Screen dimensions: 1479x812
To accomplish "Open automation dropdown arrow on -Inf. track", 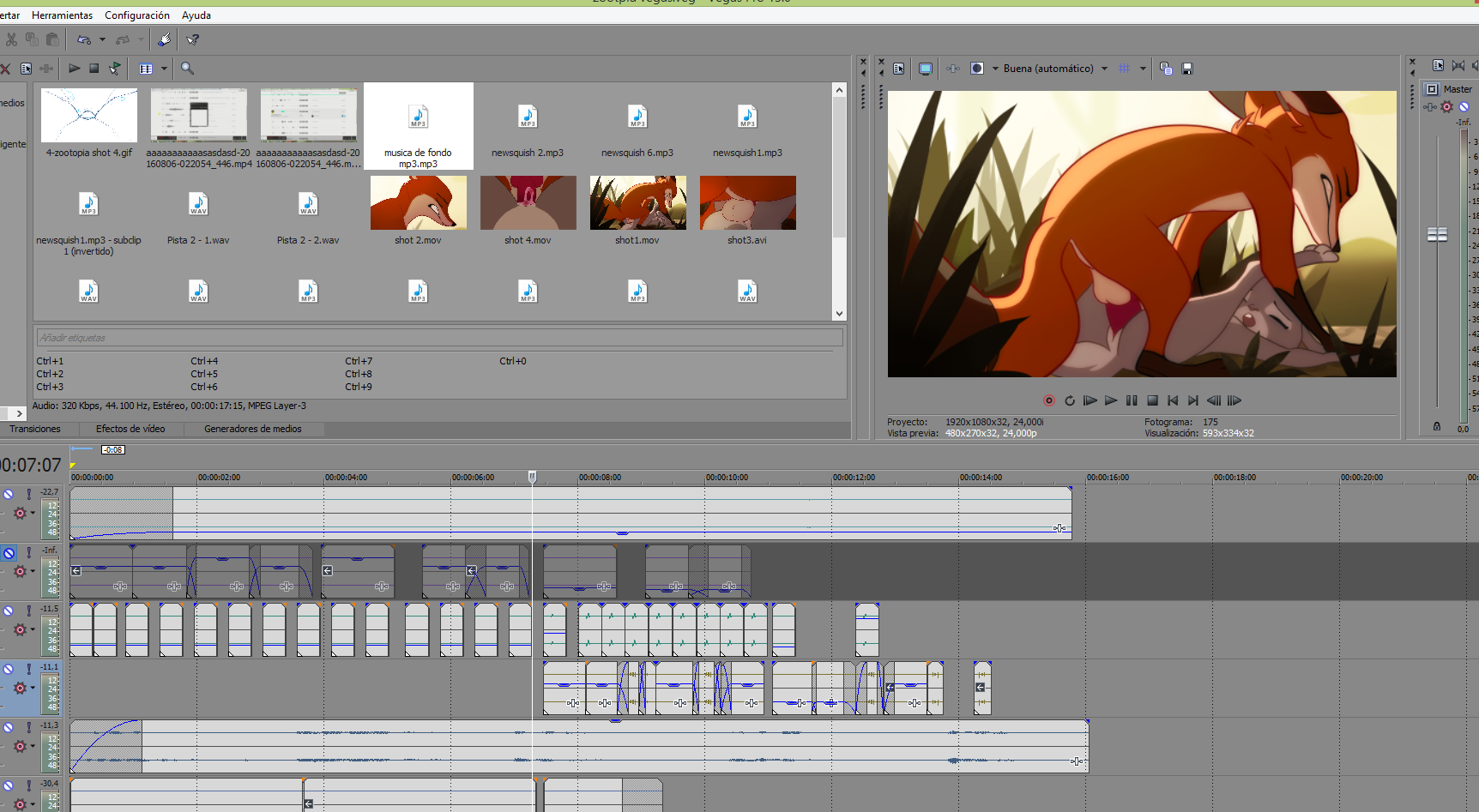I will click(33, 571).
